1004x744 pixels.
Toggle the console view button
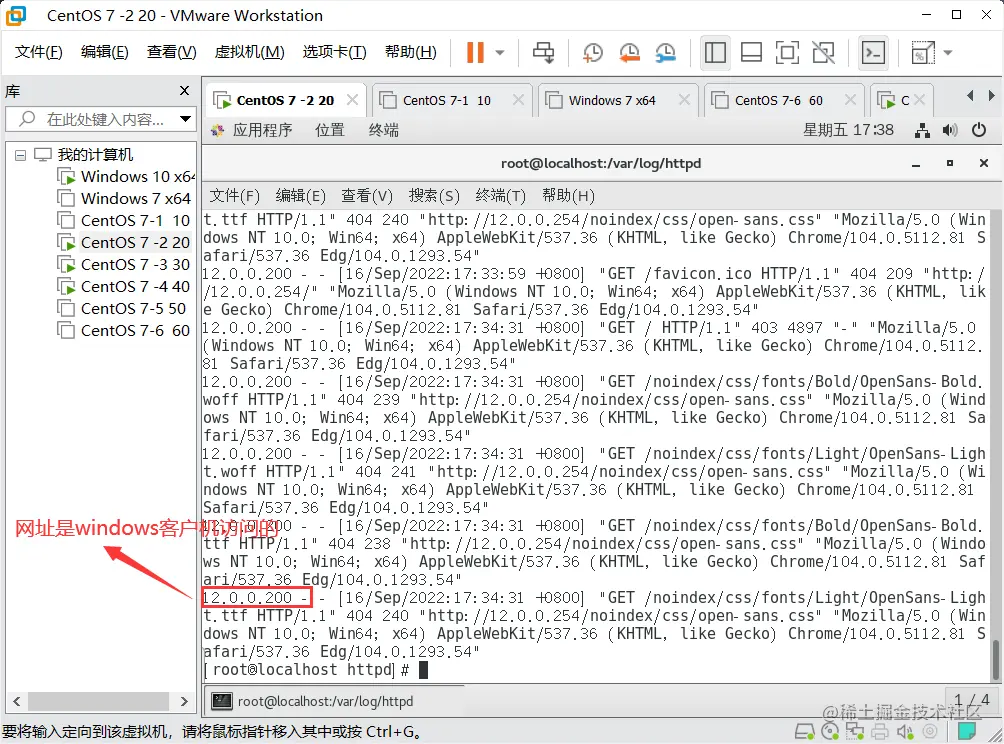tap(871, 52)
